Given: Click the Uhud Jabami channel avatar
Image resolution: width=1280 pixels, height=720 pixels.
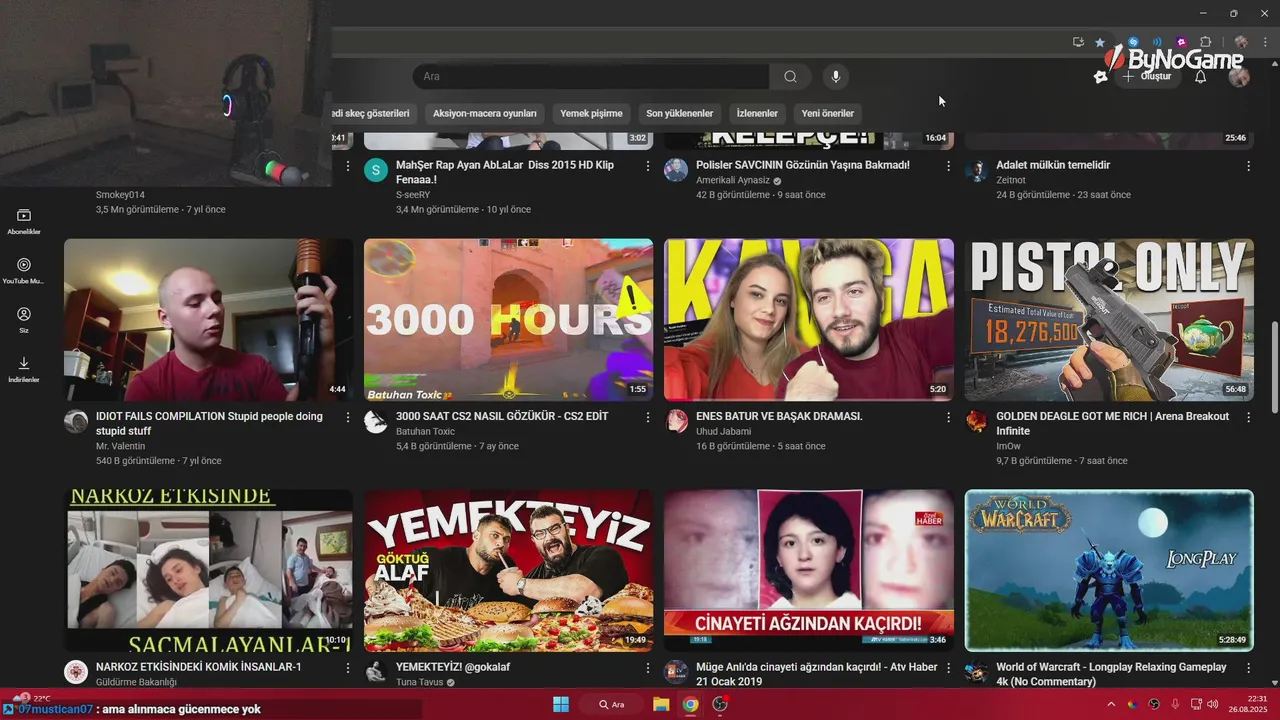Looking at the screenshot, I should (x=676, y=421).
